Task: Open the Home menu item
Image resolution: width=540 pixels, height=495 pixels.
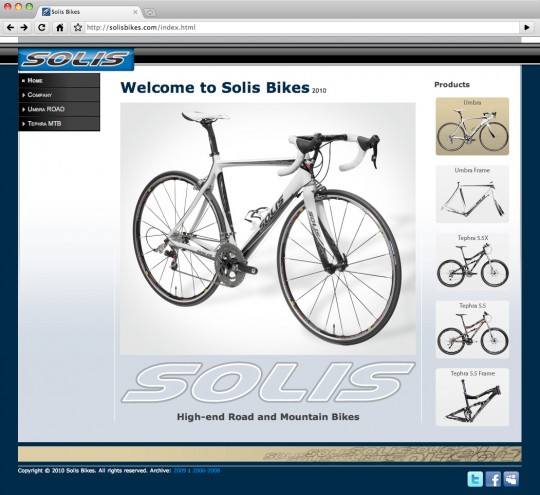Action: pyautogui.click(x=59, y=80)
